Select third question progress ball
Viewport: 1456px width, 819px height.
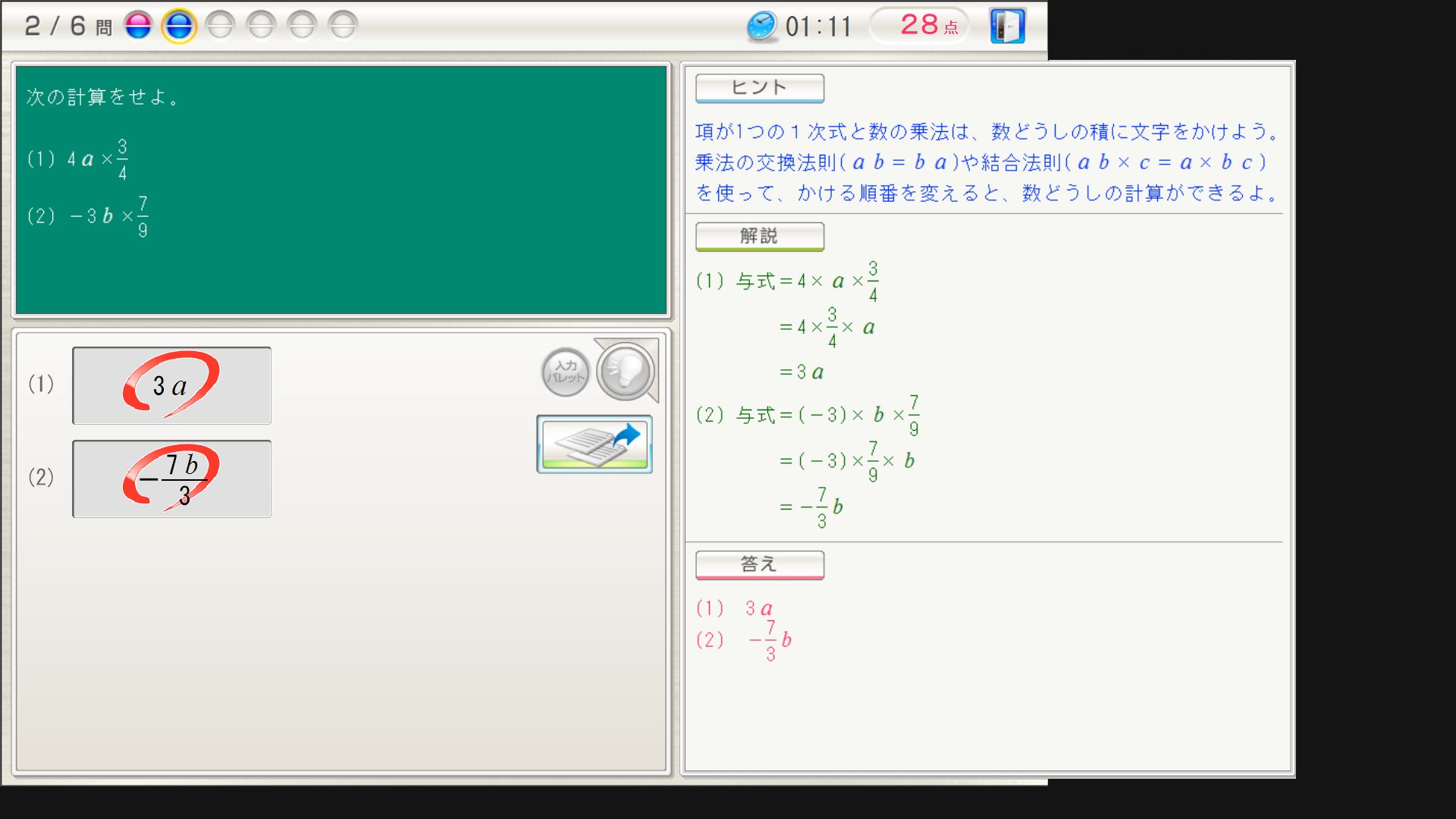[220, 26]
